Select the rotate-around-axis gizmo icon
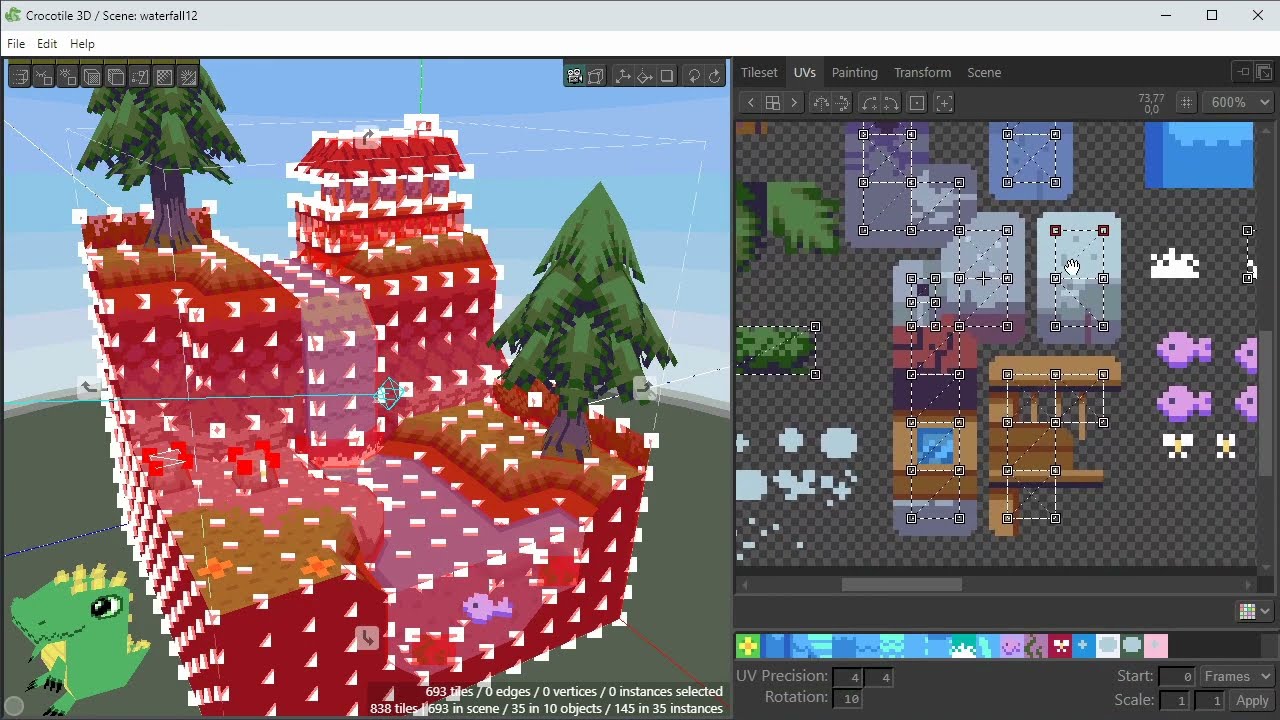The image size is (1280, 720). point(645,76)
